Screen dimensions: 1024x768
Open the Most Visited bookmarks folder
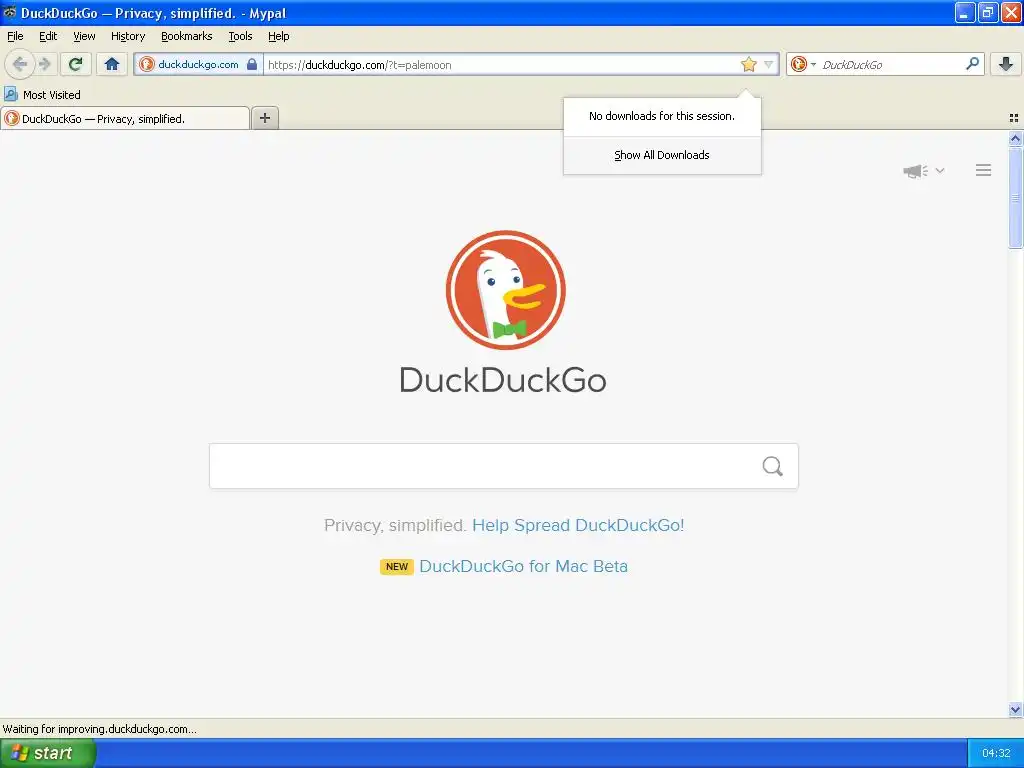(42, 95)
